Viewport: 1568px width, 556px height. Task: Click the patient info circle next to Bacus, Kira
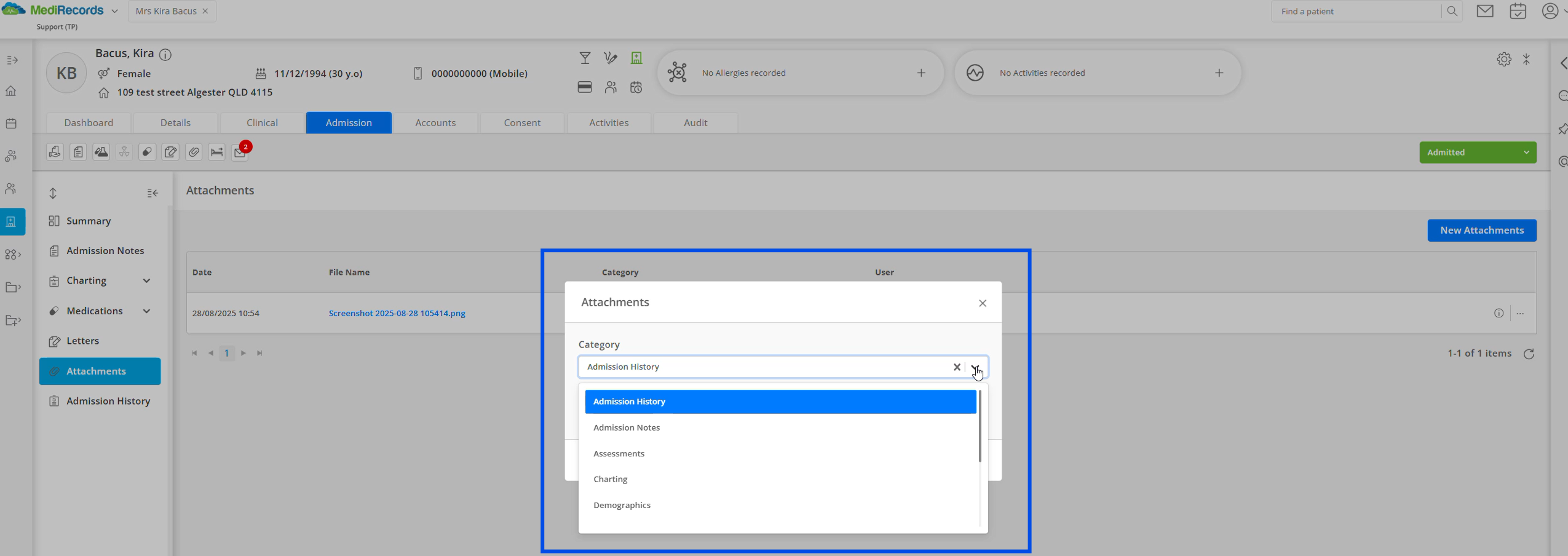165,54
